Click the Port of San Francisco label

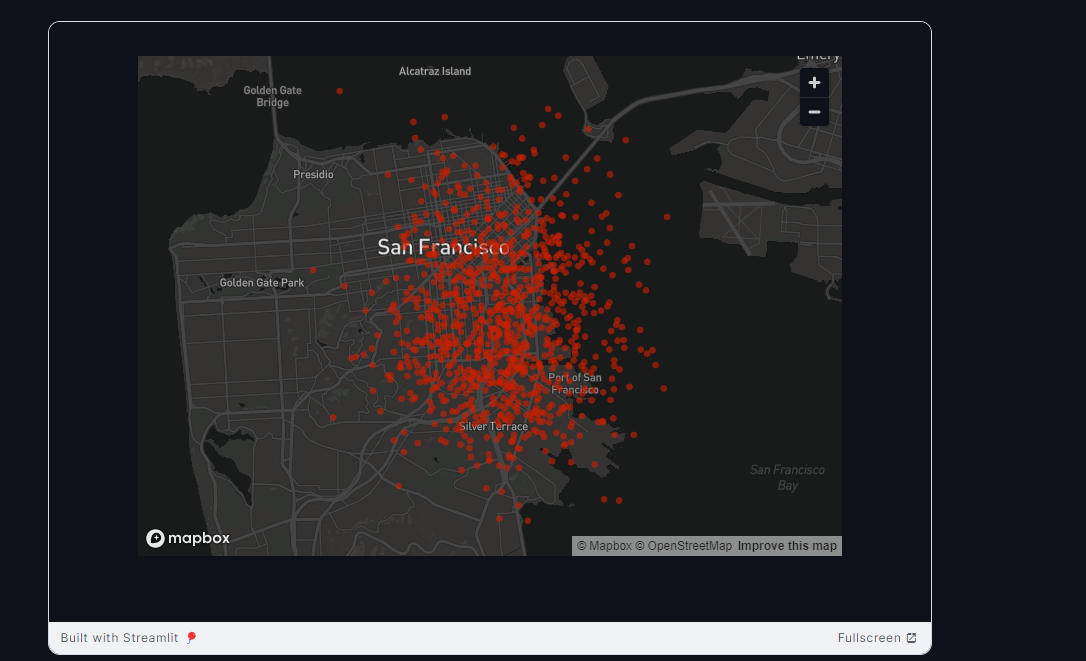click(x=575, y=383)
